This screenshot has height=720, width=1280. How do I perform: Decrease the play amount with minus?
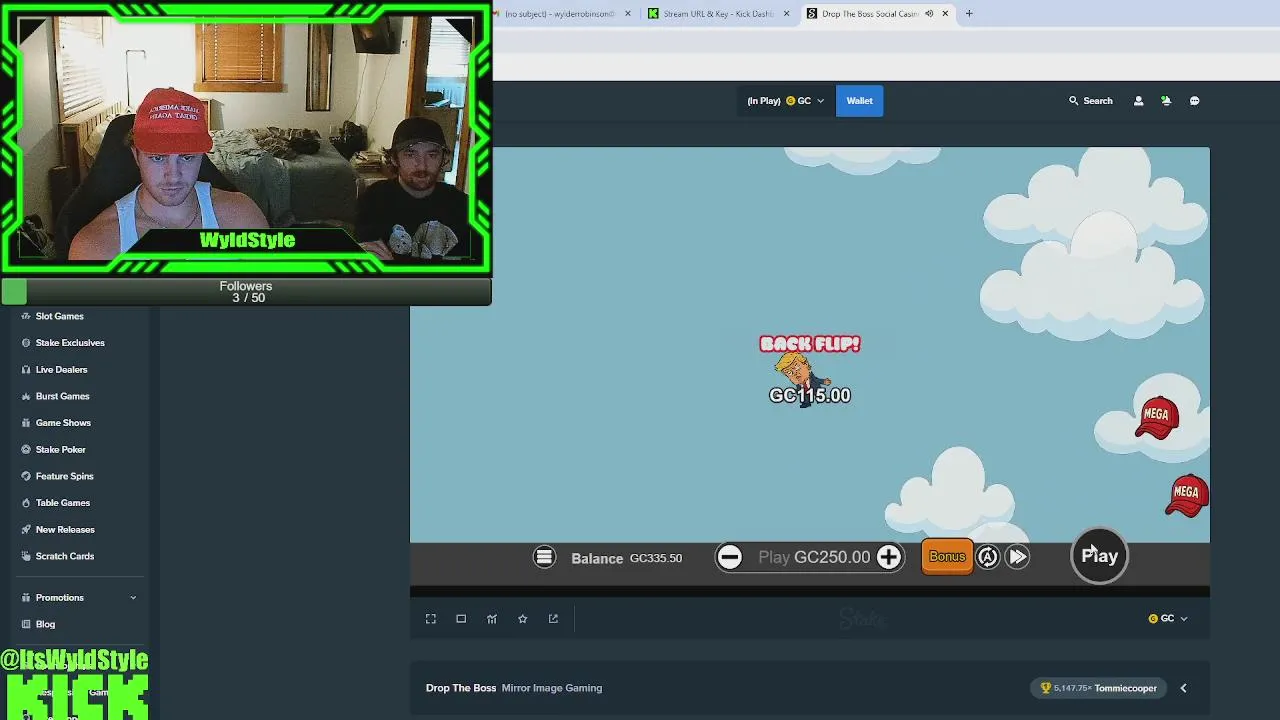pos(729,557)
